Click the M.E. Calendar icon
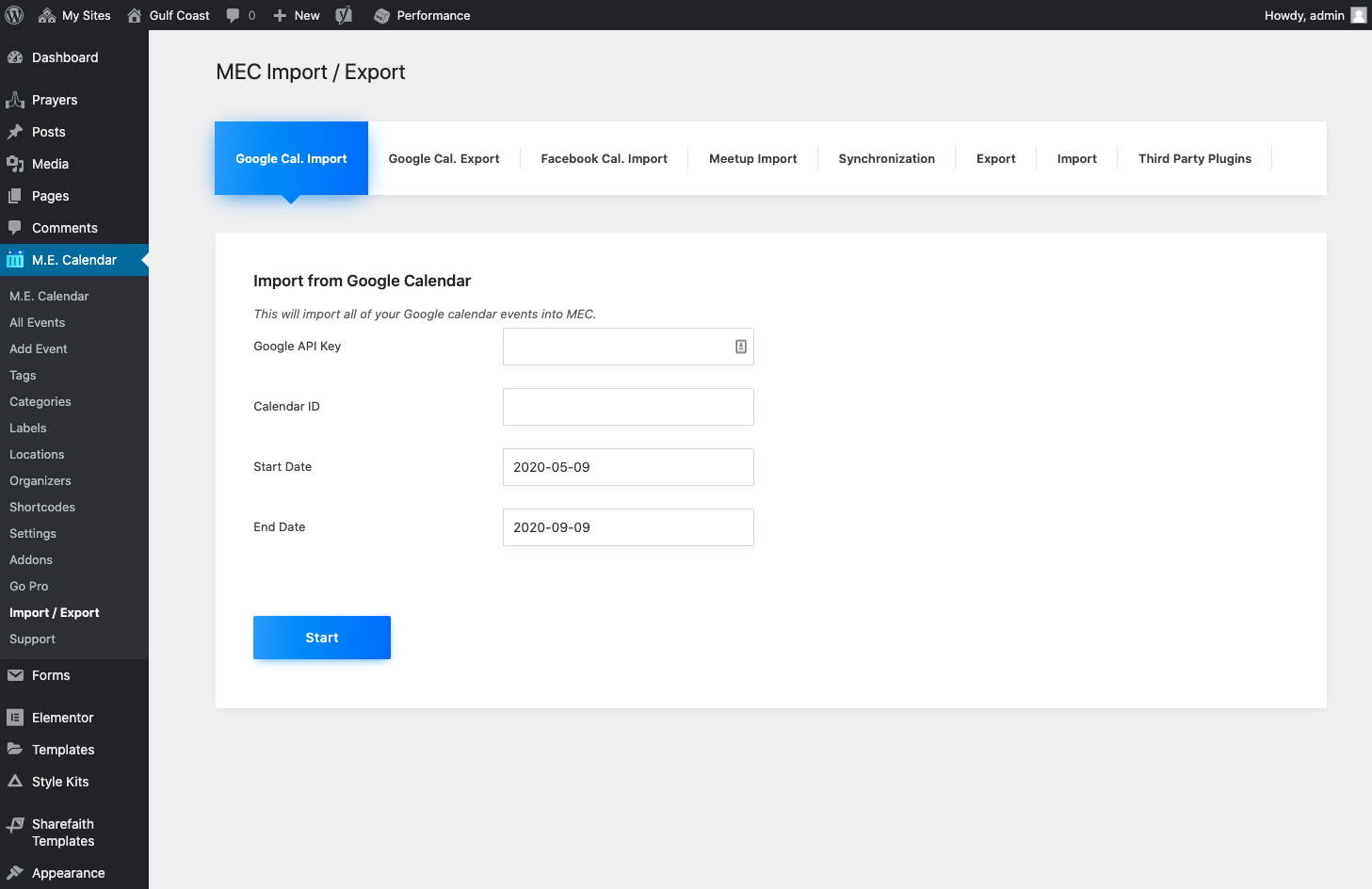Screen dimensions: 1372x889 15,260
